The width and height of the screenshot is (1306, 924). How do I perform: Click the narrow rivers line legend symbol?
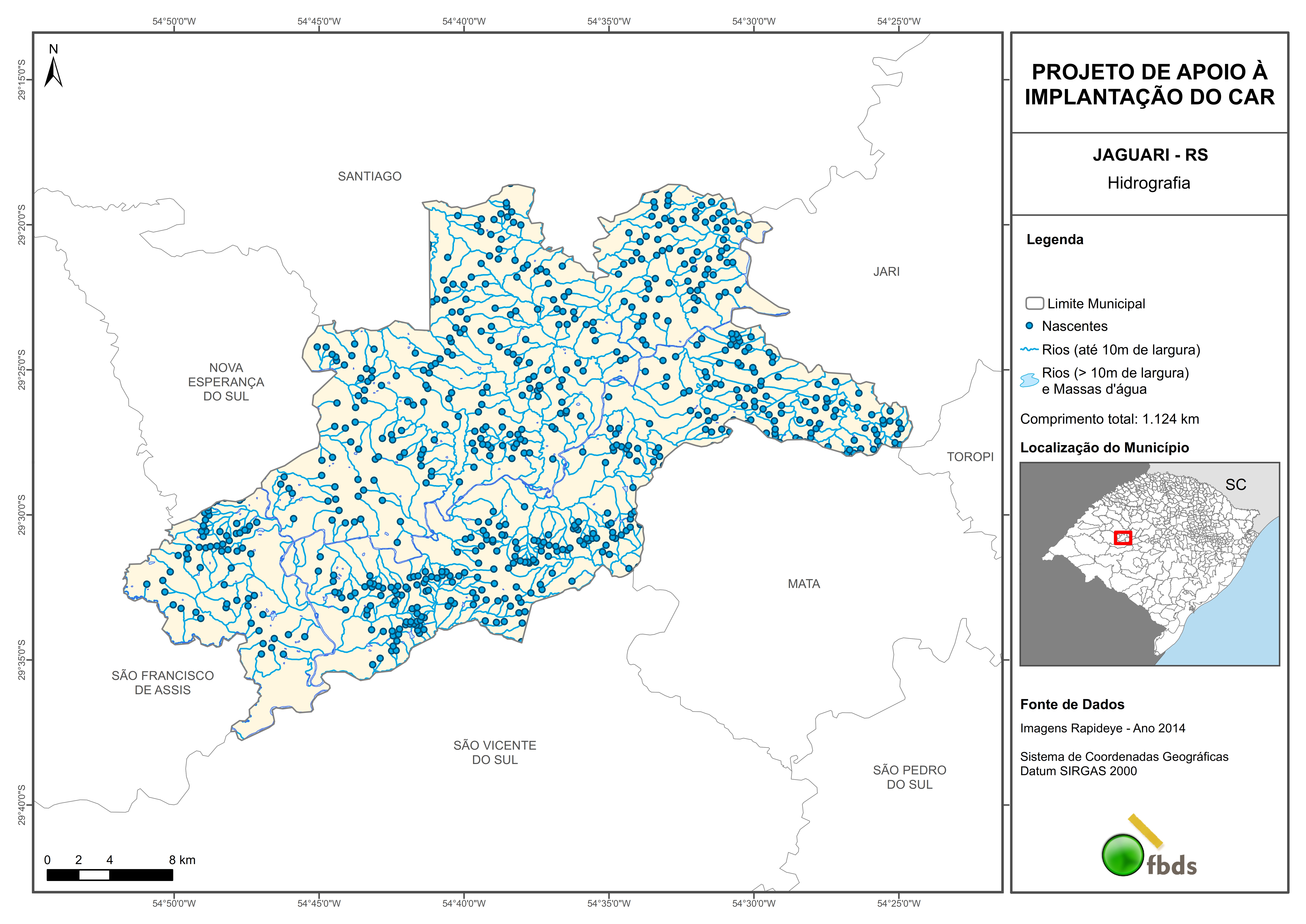click(x=1029, y=349)
